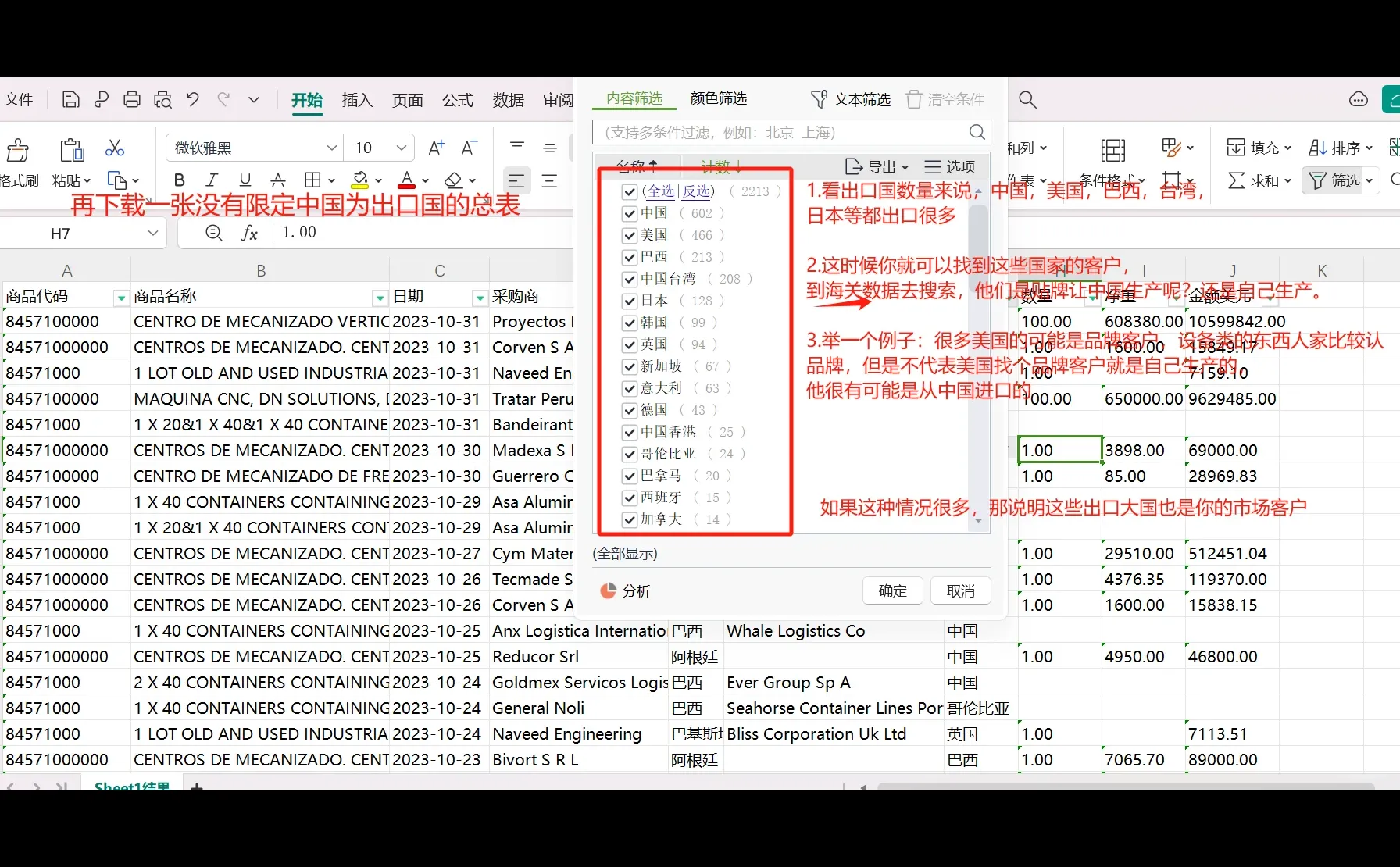1400x867 pixels.
Task: Click the Print icon
Action: tap(131, 99)
